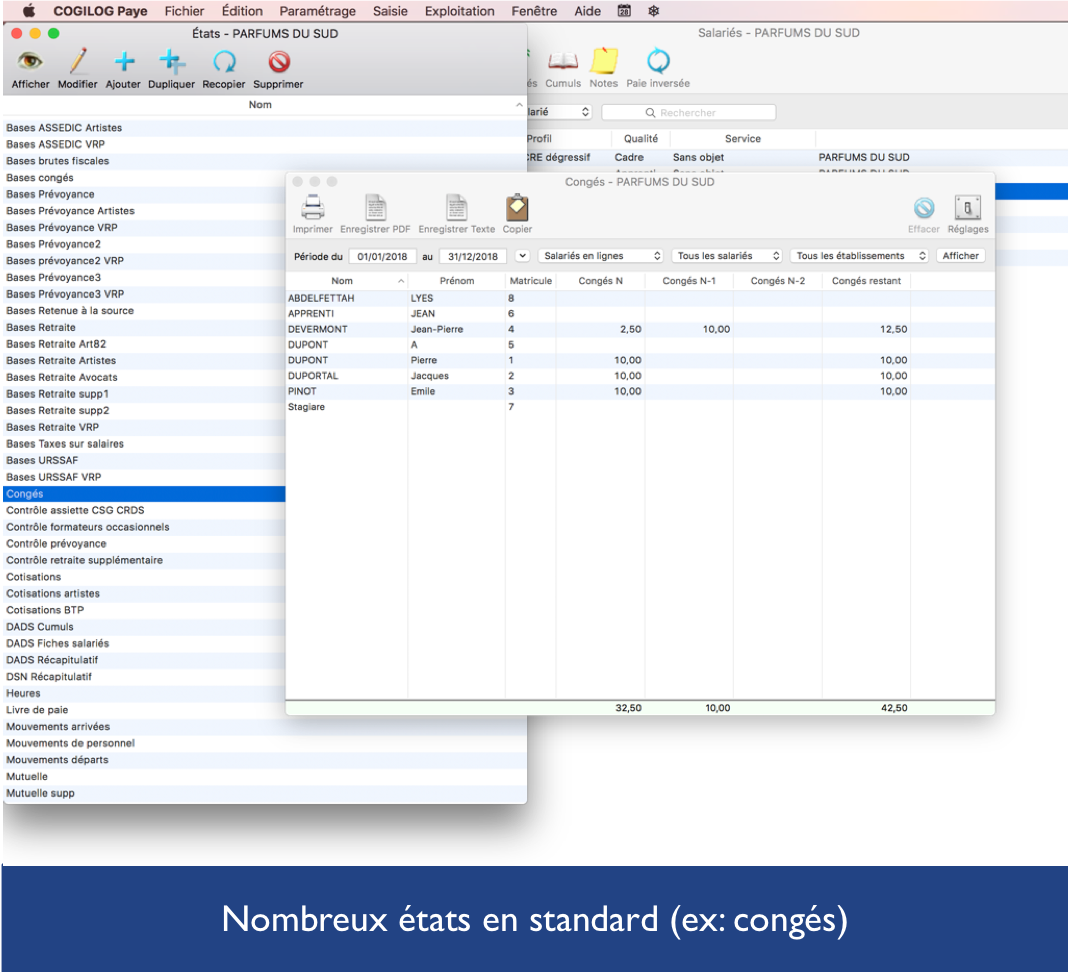The image size is (1068, 972).
Task: Open the Tous les établissements dropdown
Action: click(x=860, y=256)
